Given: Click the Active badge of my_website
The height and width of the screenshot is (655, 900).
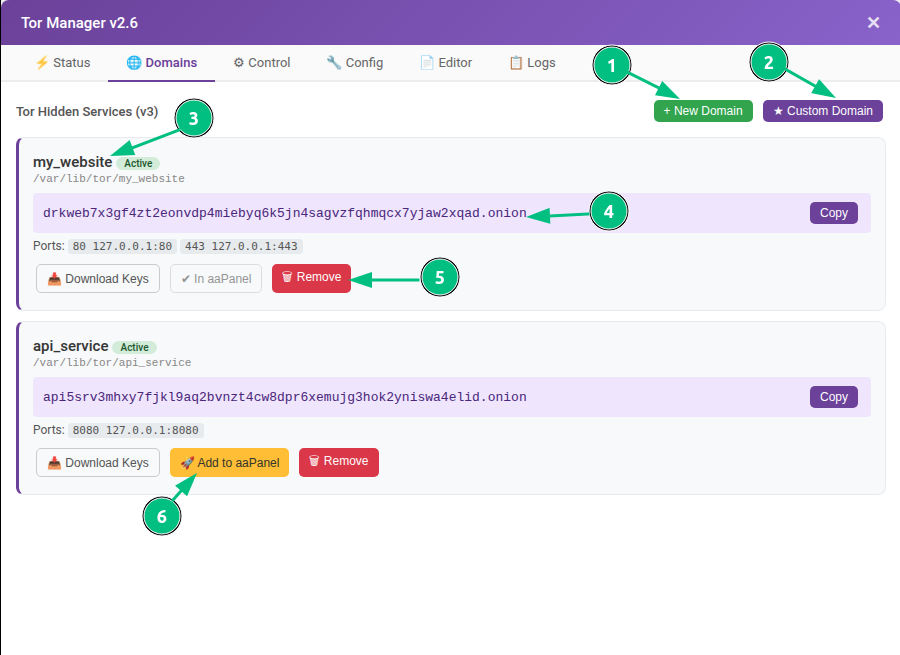Looking at the screenshot, I should tap(138, 163).
